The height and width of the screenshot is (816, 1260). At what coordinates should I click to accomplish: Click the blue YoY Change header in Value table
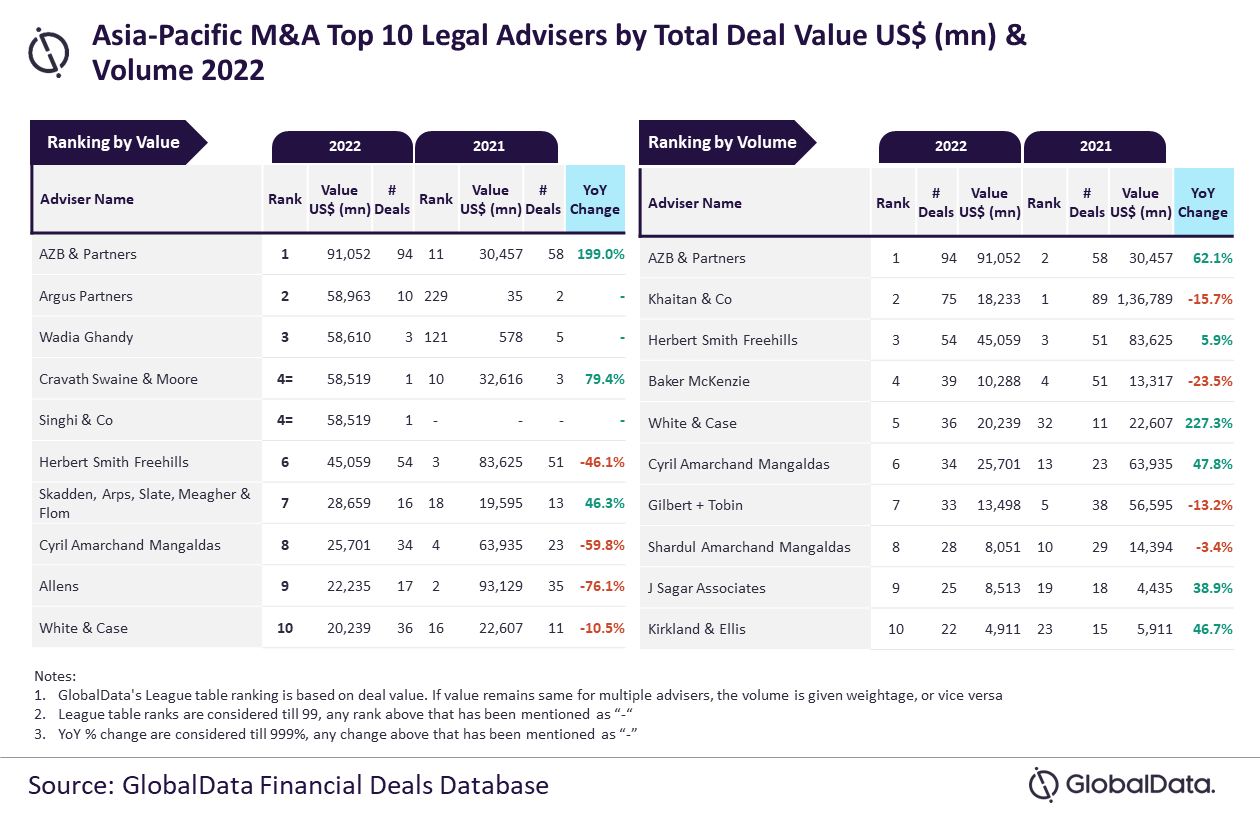(x=595, y=199)
